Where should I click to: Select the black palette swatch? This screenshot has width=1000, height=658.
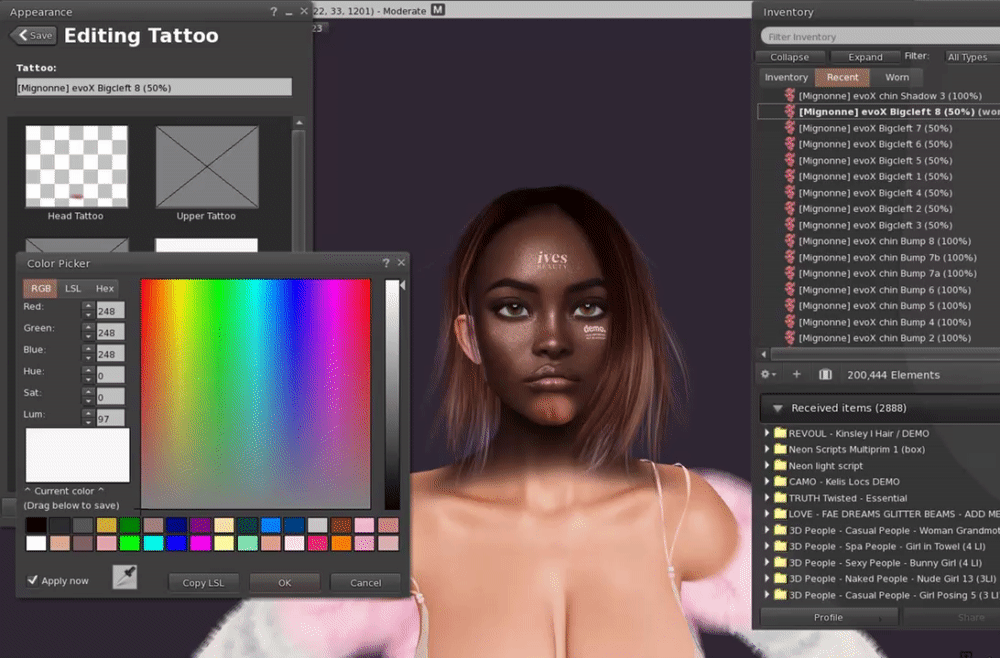click(x=36, y=525)
